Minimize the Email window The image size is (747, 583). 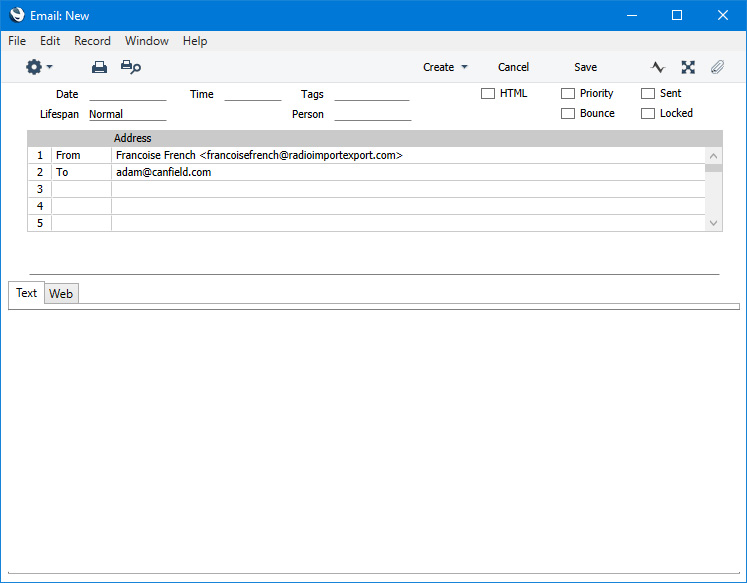pos(632,15)
